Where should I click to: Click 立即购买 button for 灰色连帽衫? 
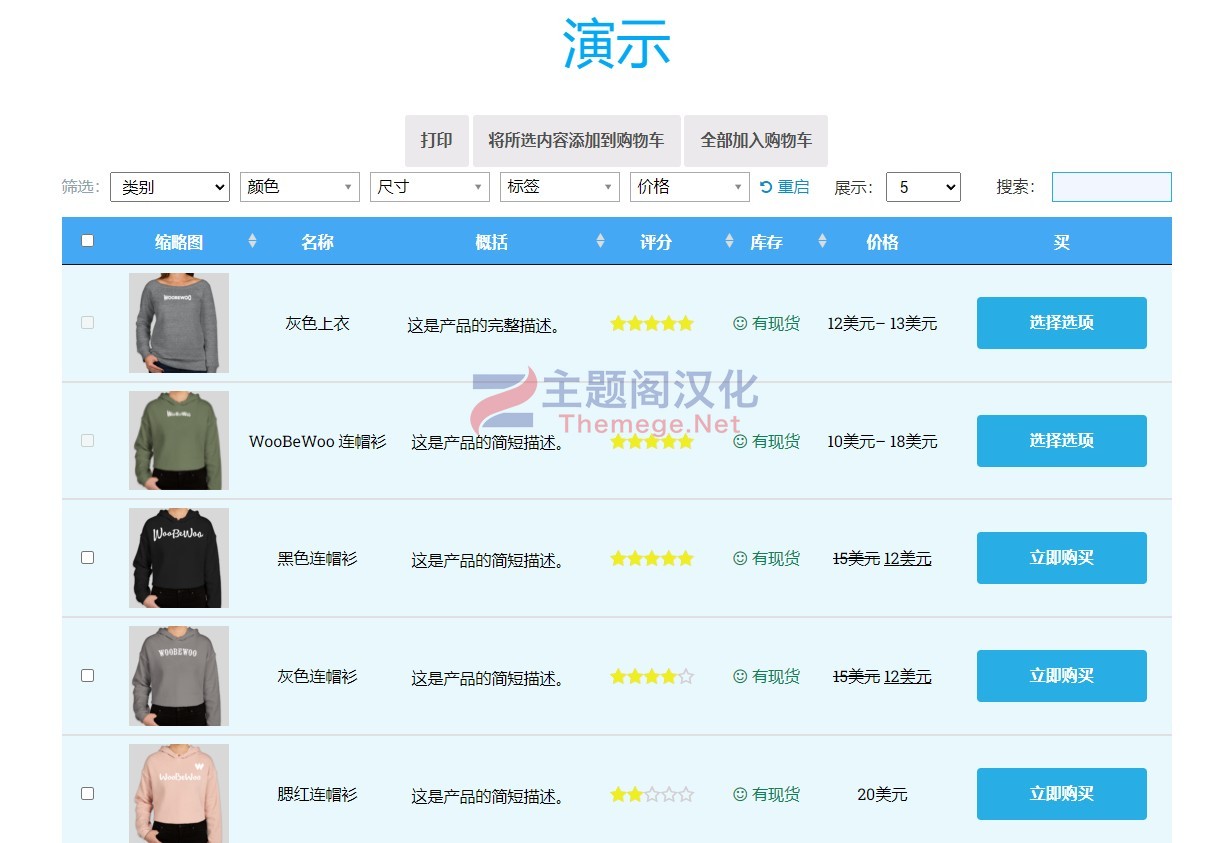(x=1062, y=676)
